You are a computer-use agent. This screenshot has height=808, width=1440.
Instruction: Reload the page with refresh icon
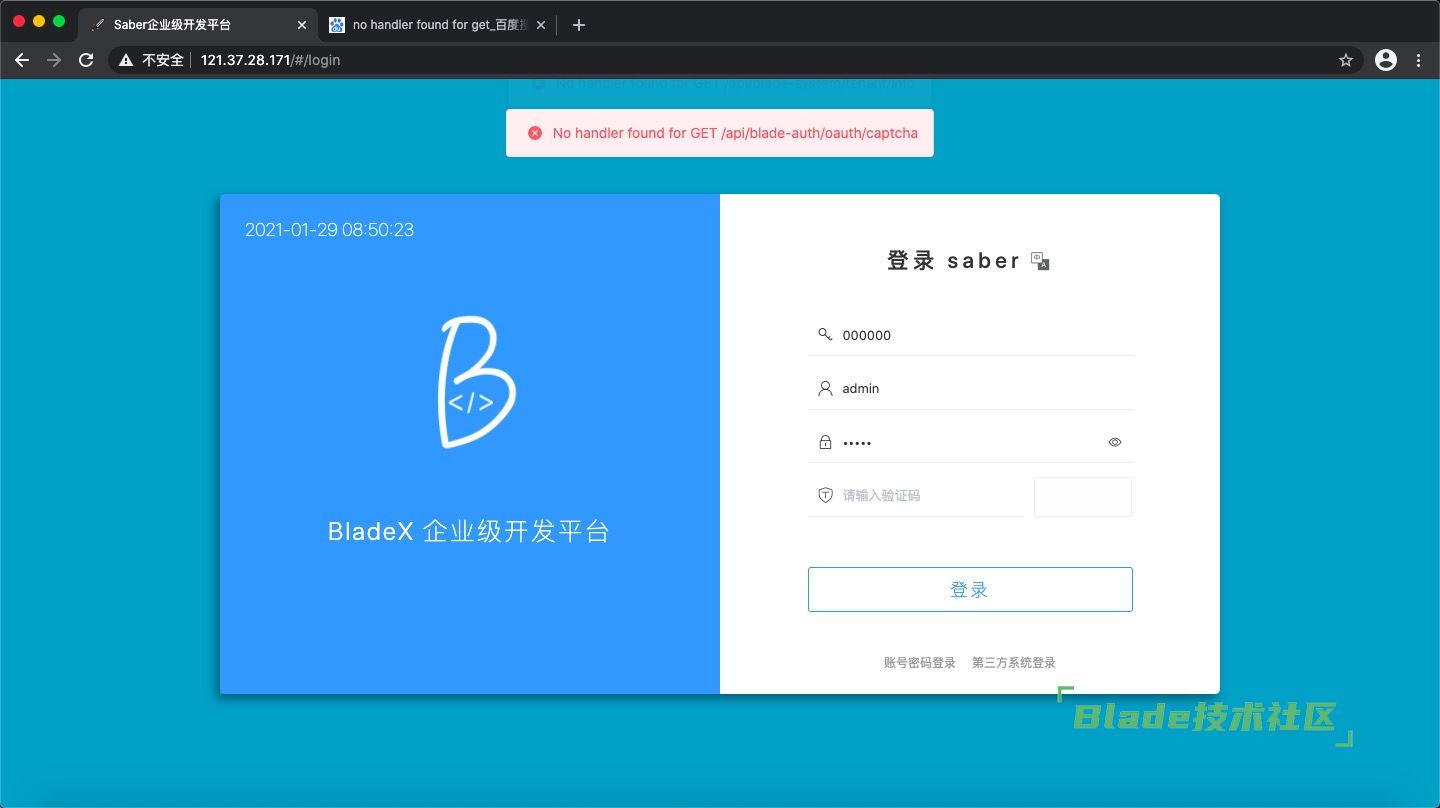pos(87,60)
